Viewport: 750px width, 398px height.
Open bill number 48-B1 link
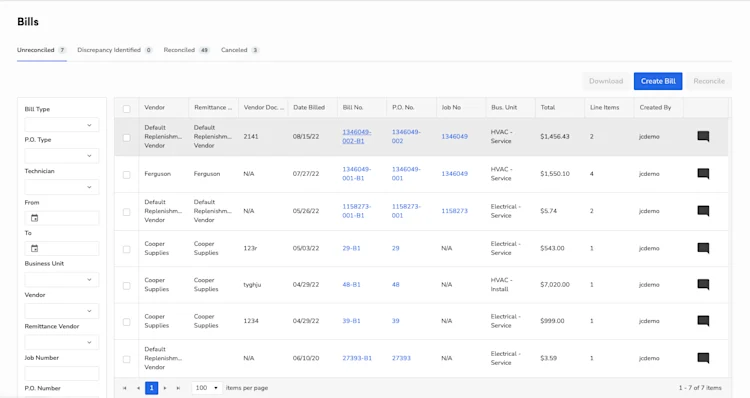coord(352,285)
